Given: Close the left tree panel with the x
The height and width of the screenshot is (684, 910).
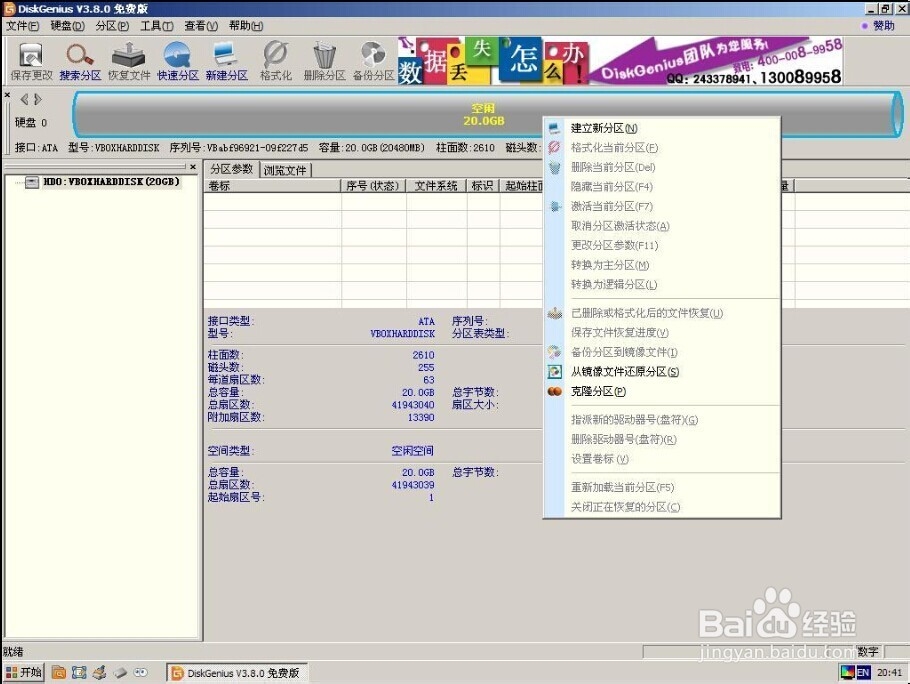Looking at the screenshot, I should pos(193,167).
